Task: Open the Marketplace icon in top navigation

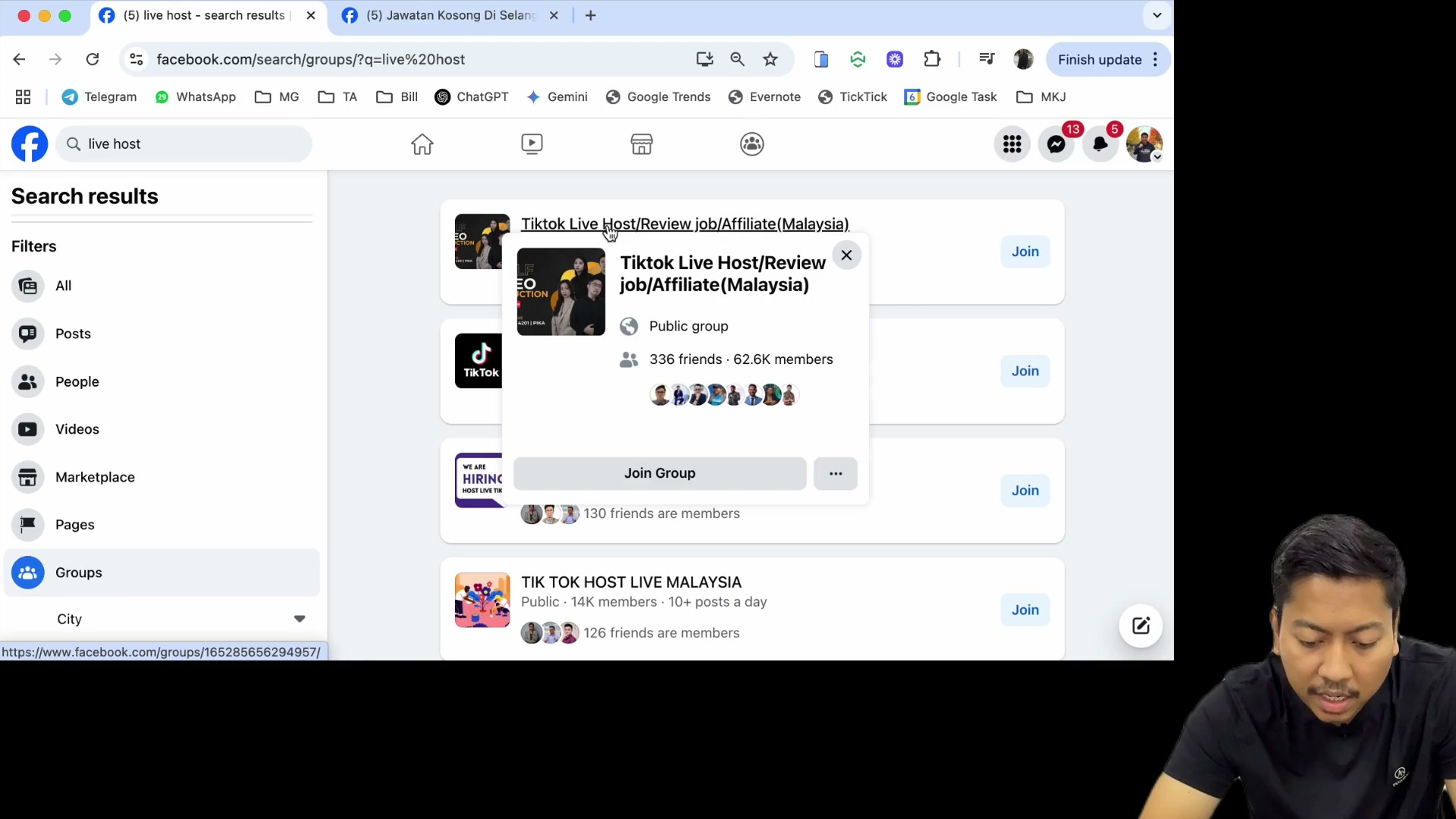Action: 642,144
